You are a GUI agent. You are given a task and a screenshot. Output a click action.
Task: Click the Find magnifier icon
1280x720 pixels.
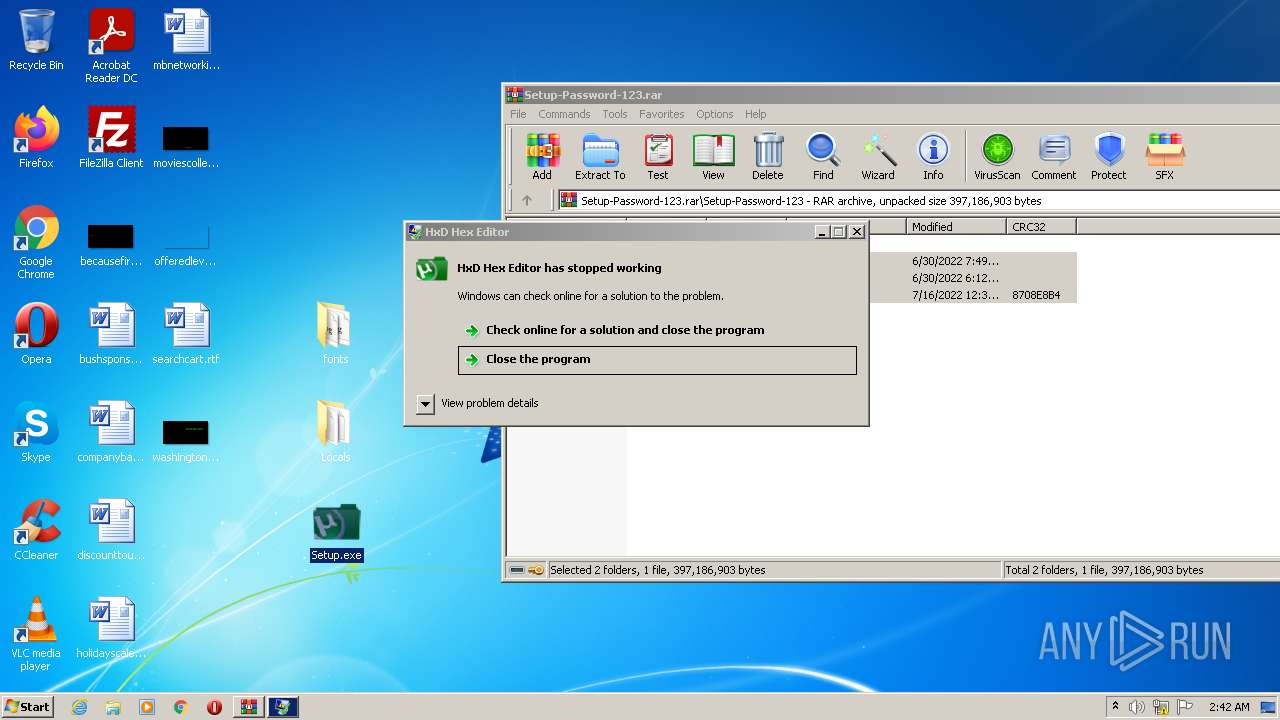pyautogui.click(x=823, y=157)
